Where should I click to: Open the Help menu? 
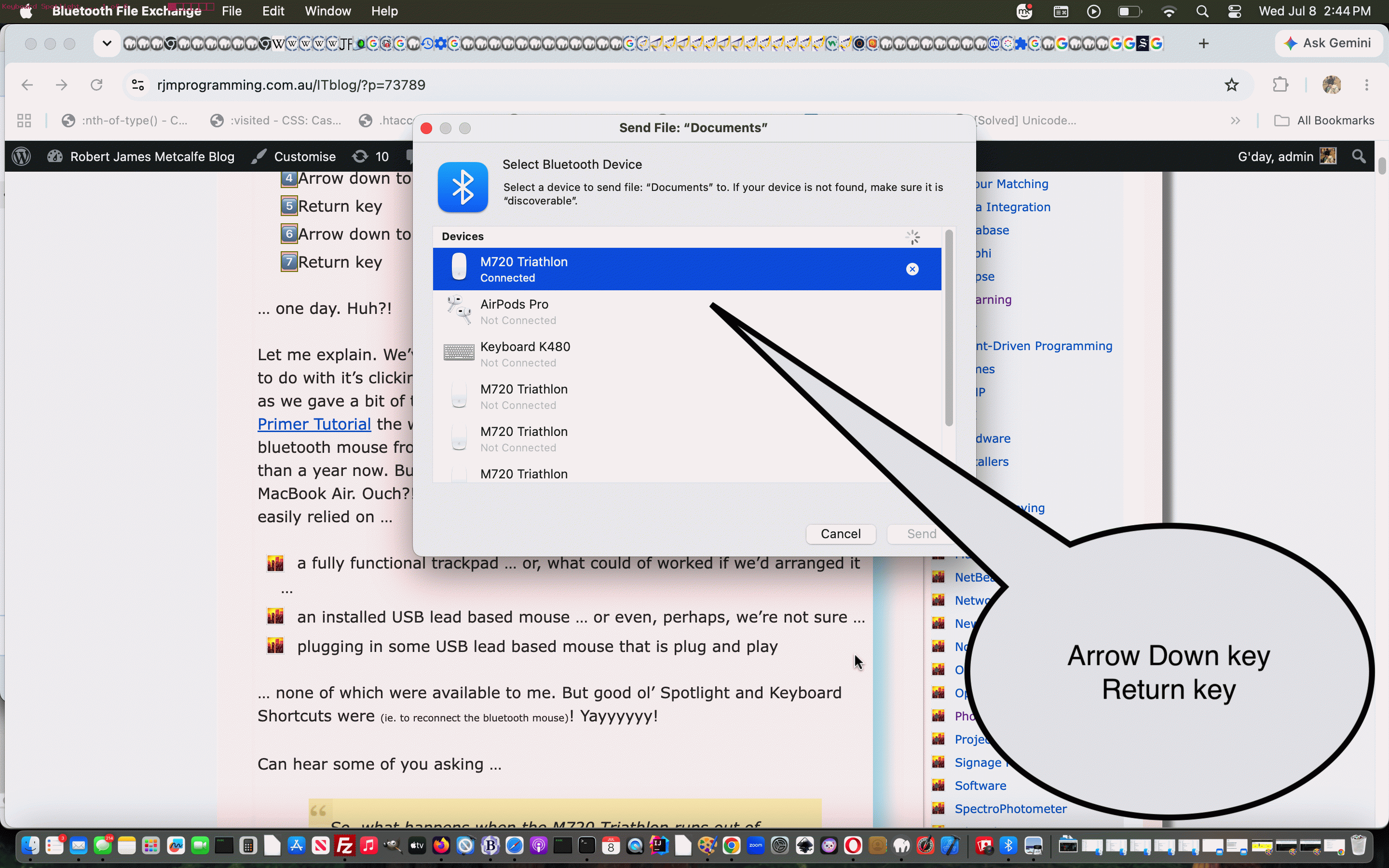[384, 11]
